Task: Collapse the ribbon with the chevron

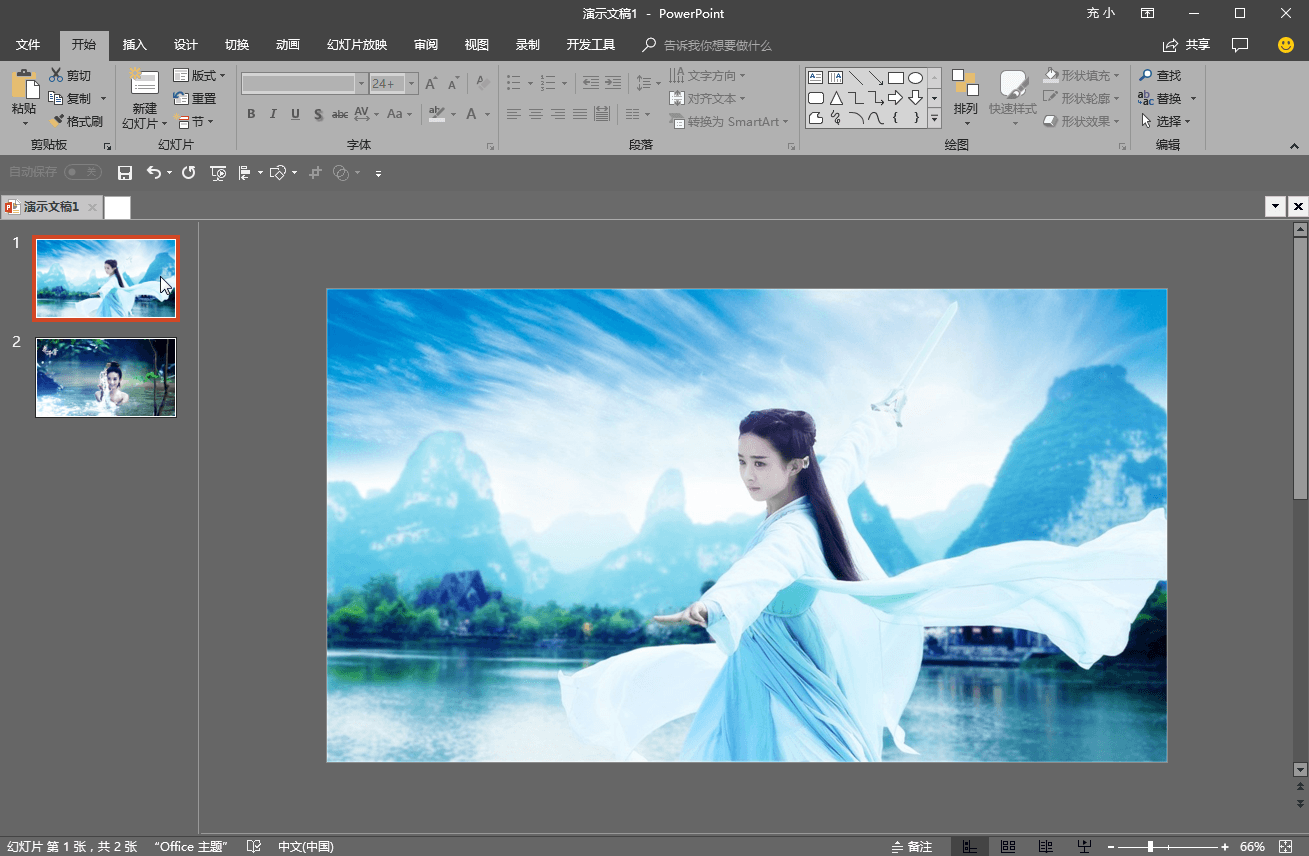Action: tap(1295, 146)
